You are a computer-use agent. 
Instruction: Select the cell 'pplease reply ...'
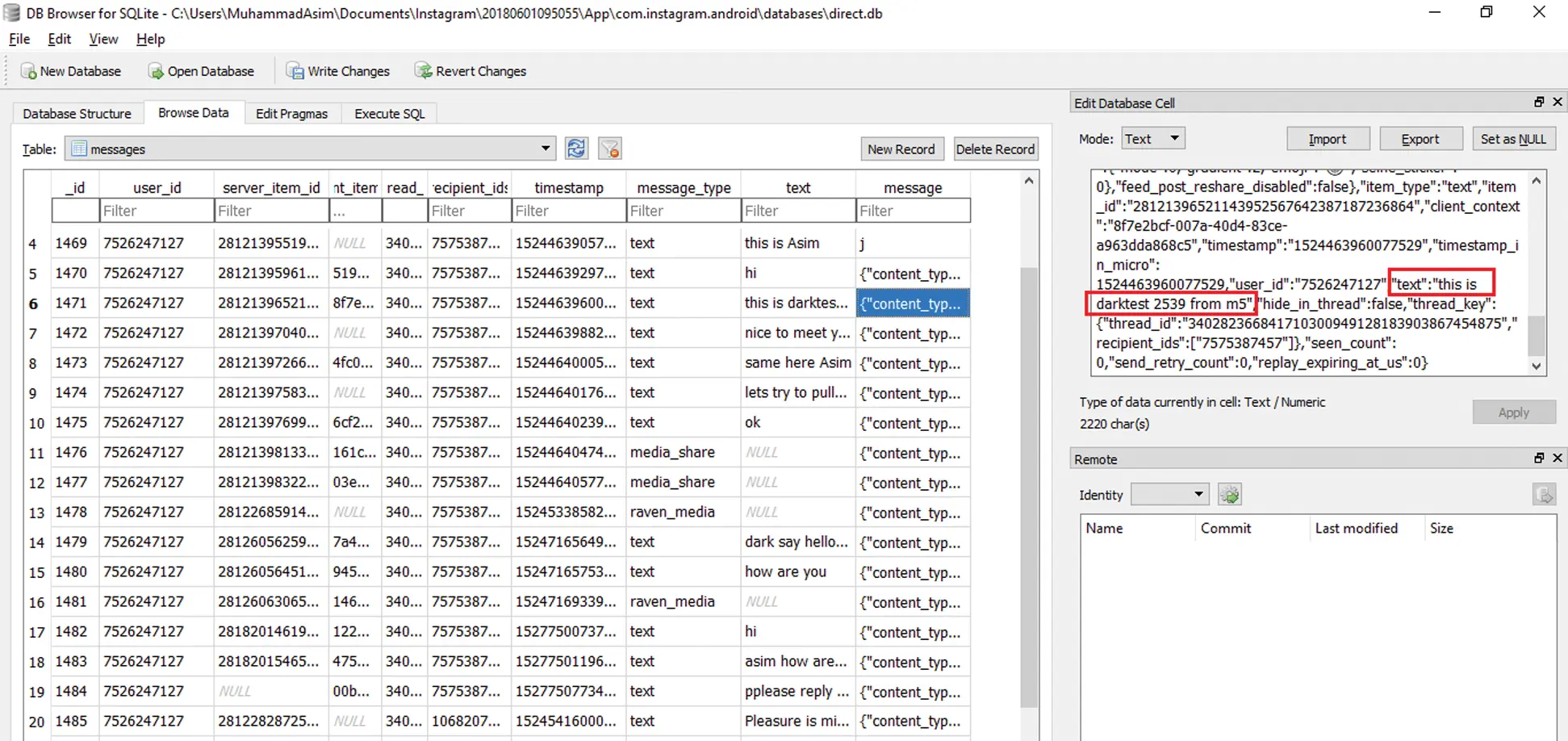(798, 691)
